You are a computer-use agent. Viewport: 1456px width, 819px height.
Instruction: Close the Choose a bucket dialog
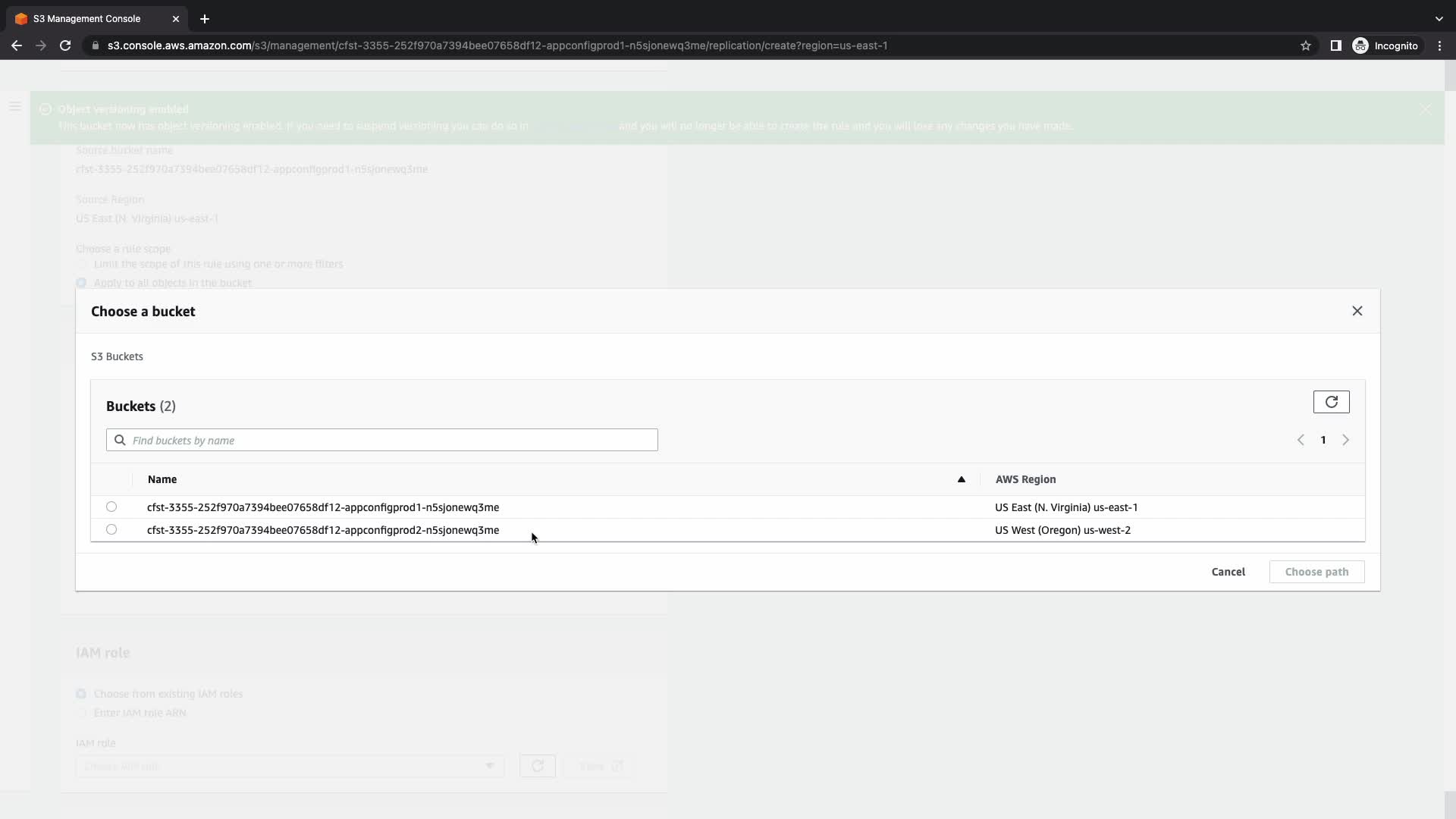pyautogui.click(x=1357, y=311)
